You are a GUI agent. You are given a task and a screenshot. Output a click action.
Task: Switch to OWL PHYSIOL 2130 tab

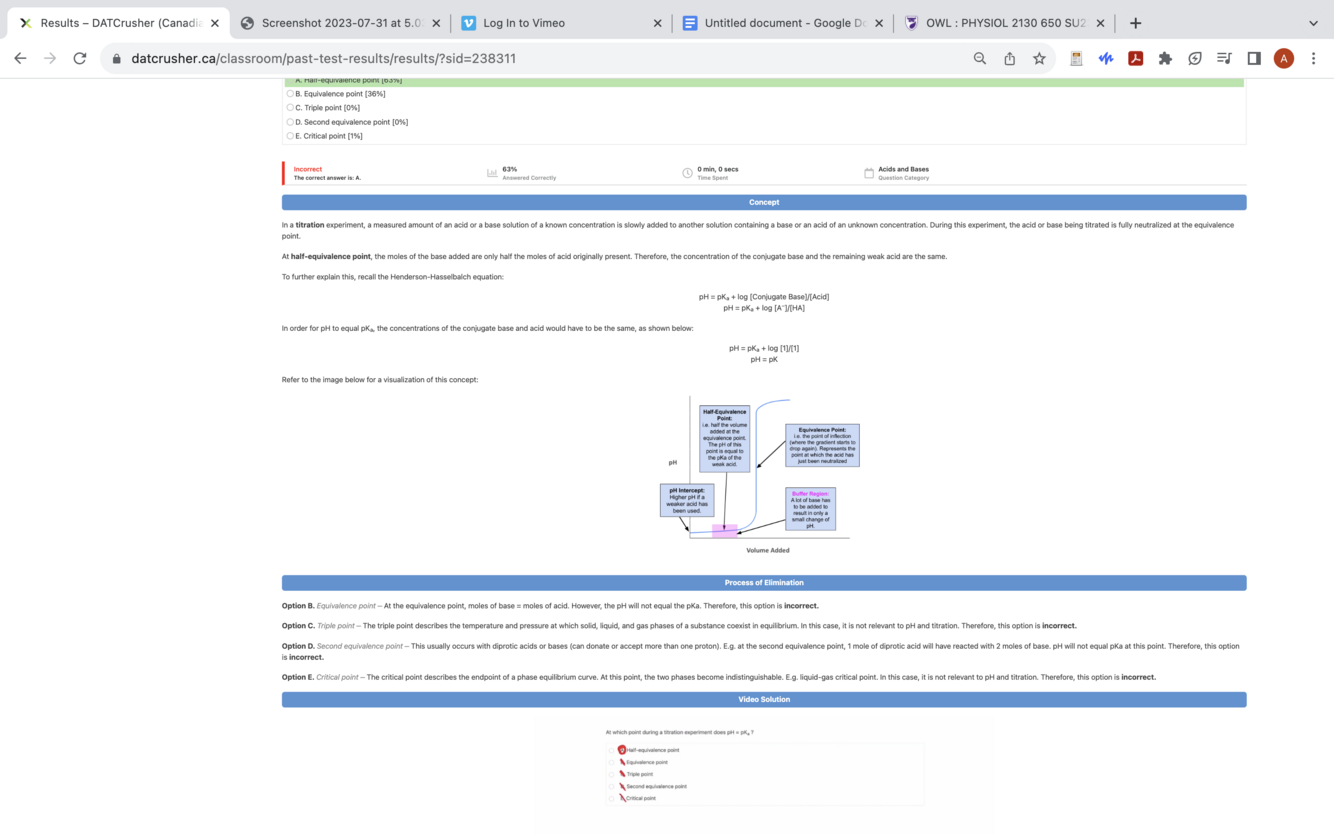tap(1004, 23)
